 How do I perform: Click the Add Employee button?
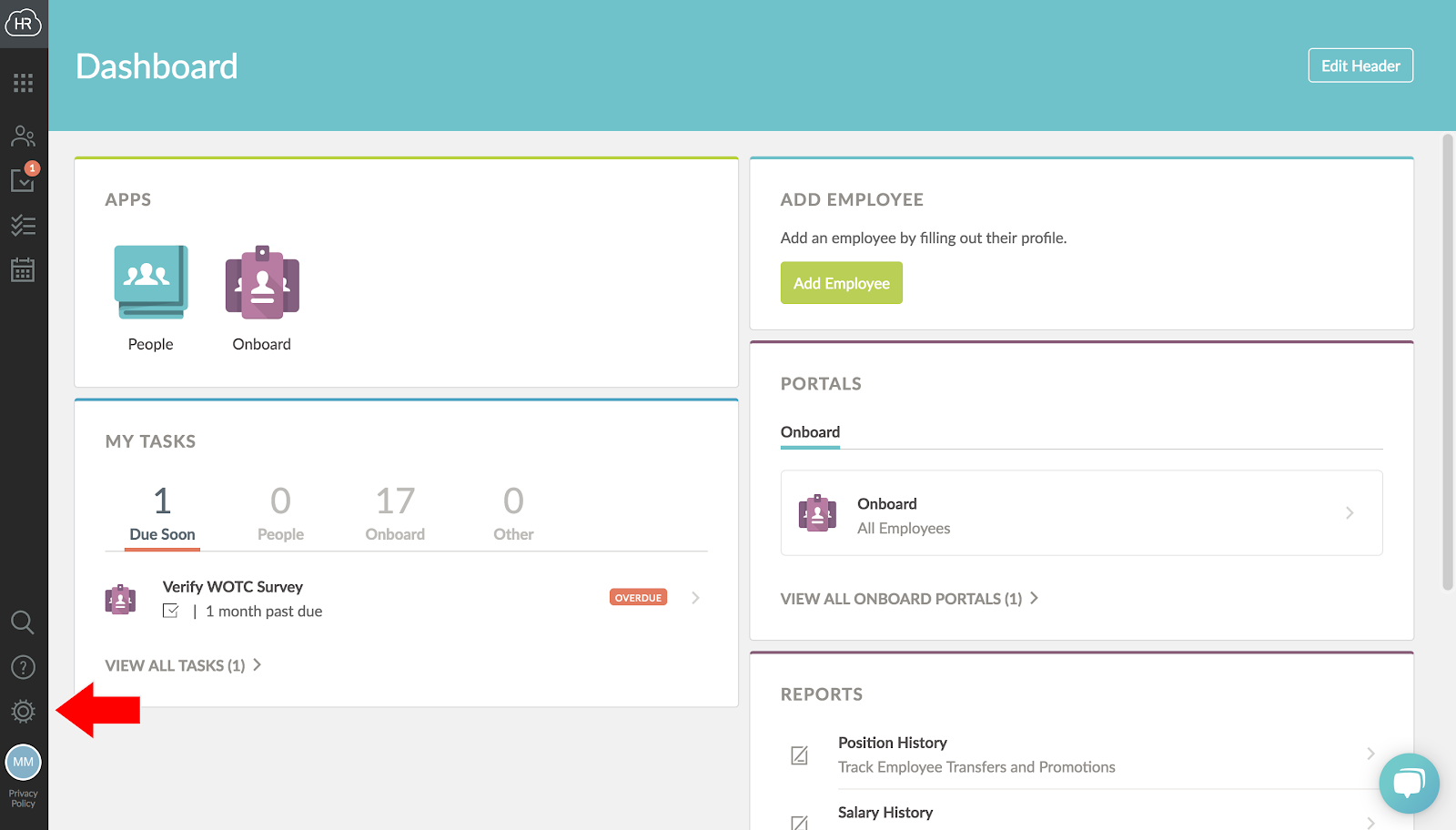[x=842, y=283]
